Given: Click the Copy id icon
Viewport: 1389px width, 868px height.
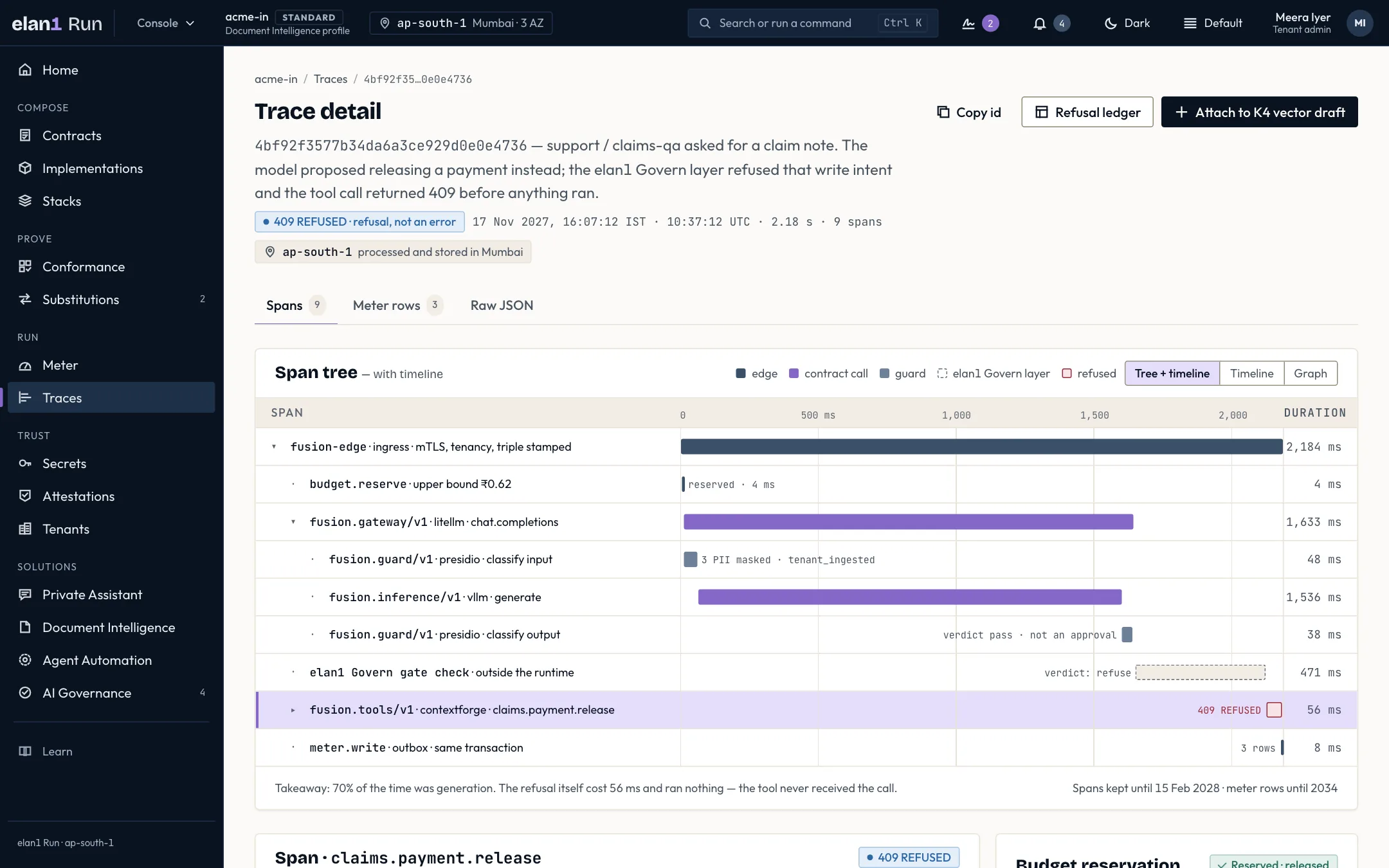Looking at the screenshot, I should [943, 112].
